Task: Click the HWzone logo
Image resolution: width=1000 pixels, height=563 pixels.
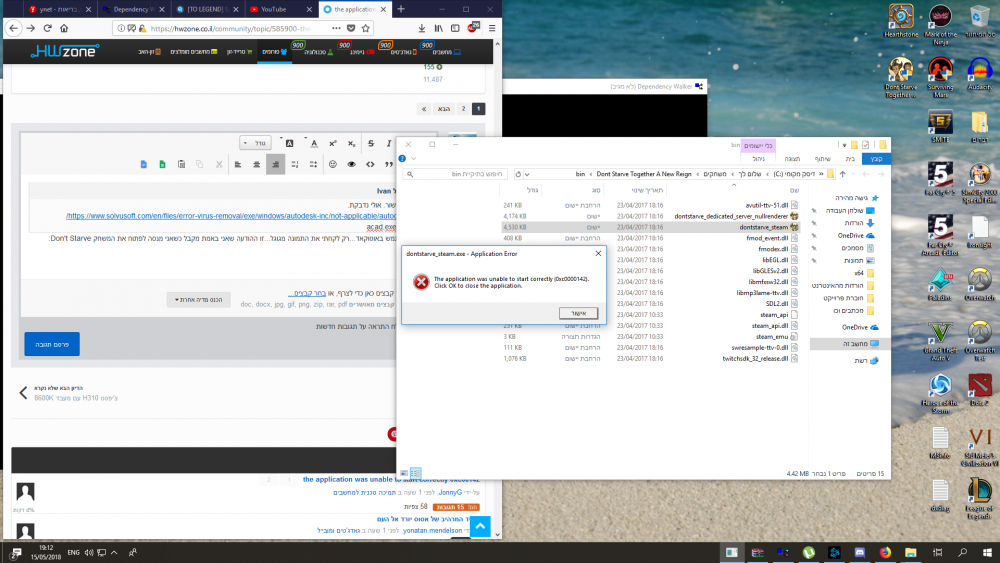Action: (64, 51)
